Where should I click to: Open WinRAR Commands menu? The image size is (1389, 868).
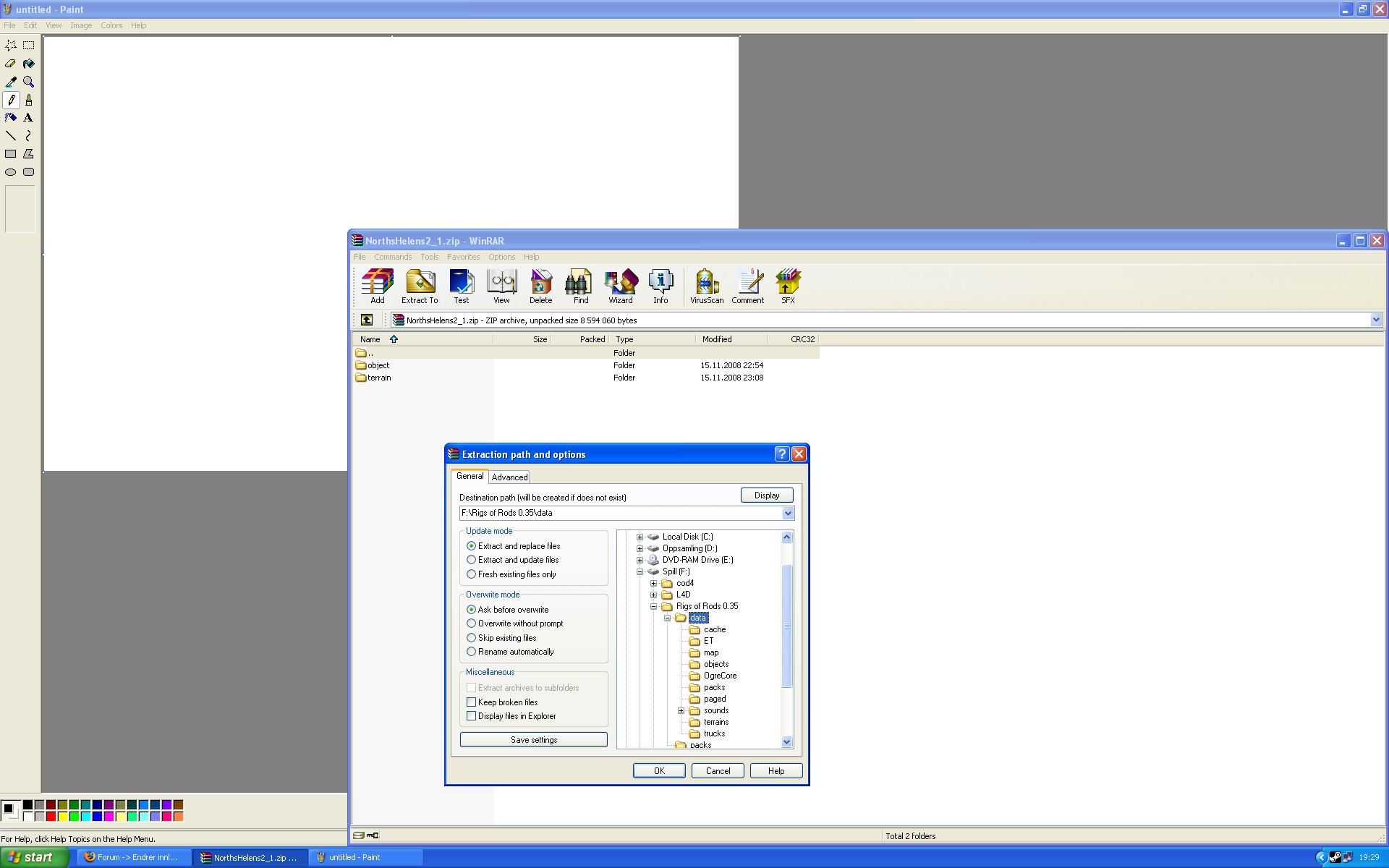[393, 257]
